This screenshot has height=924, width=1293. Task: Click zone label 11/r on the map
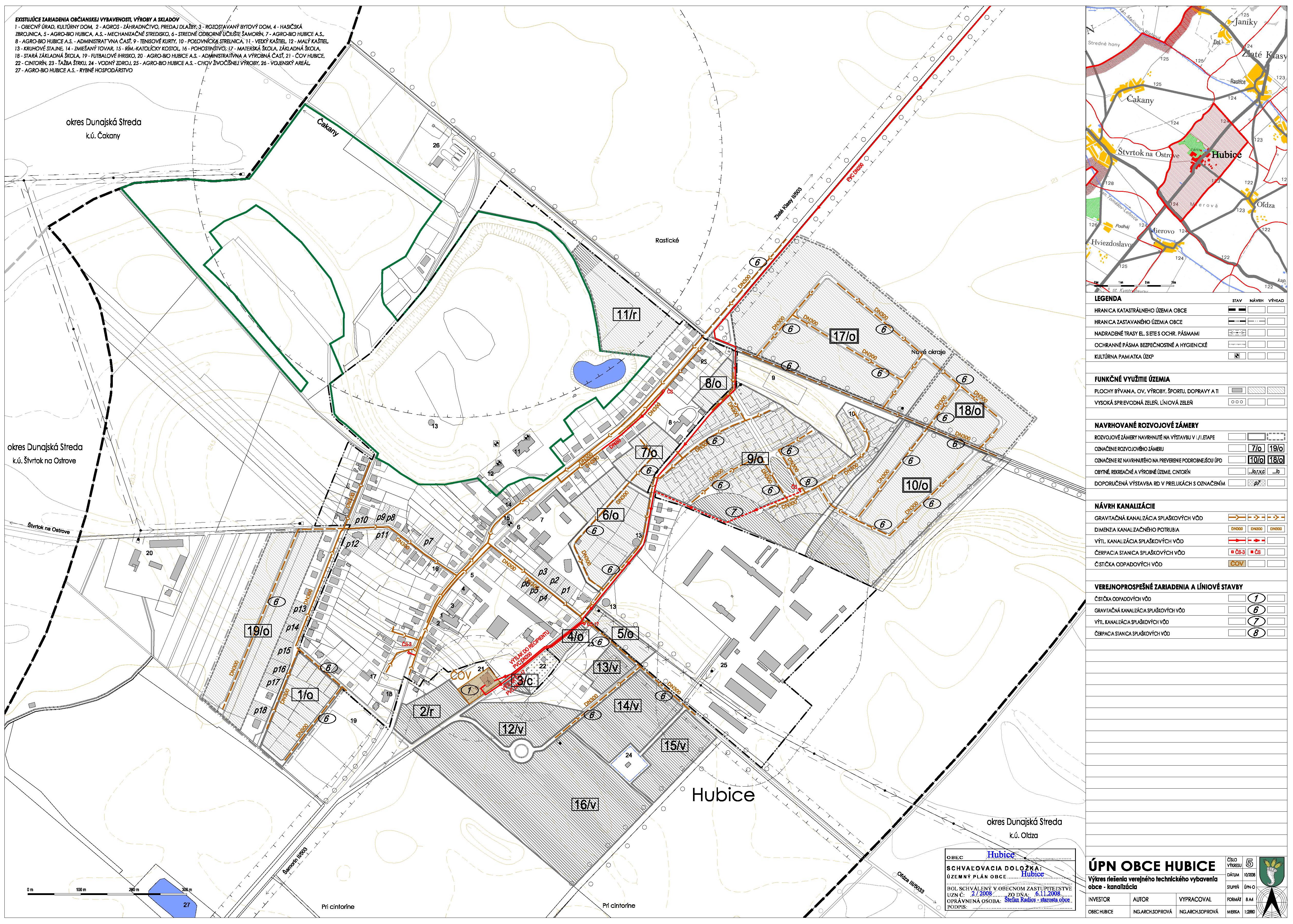(626, 315)
